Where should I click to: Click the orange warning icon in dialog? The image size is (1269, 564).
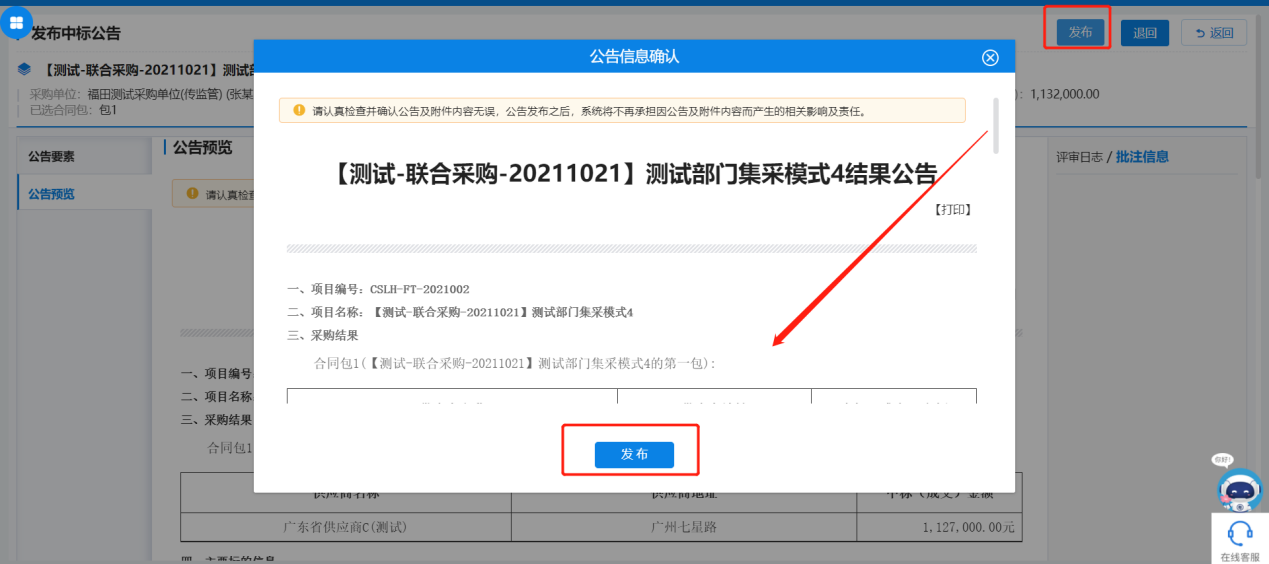pos(298,111)
